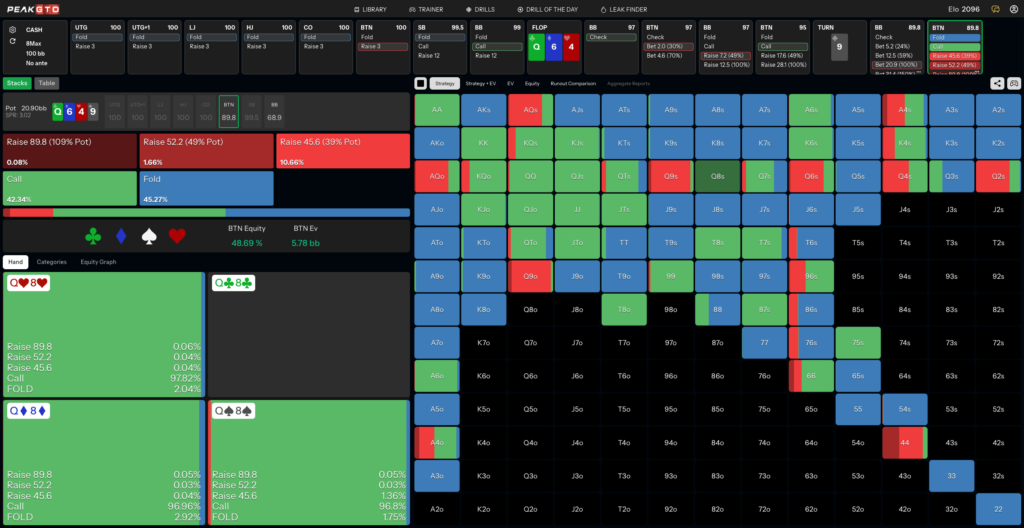Open the Trainer section
This screenshot has width=1024, height=528.
tap(426, 10)
